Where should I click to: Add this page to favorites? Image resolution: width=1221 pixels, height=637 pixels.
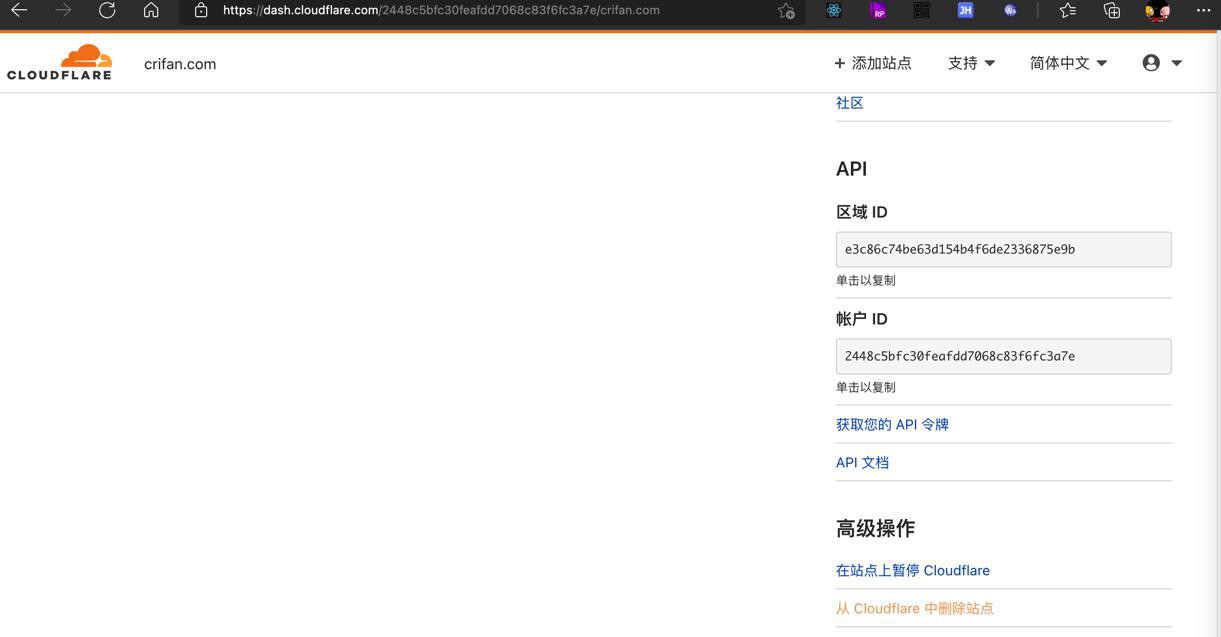[786, 11]
